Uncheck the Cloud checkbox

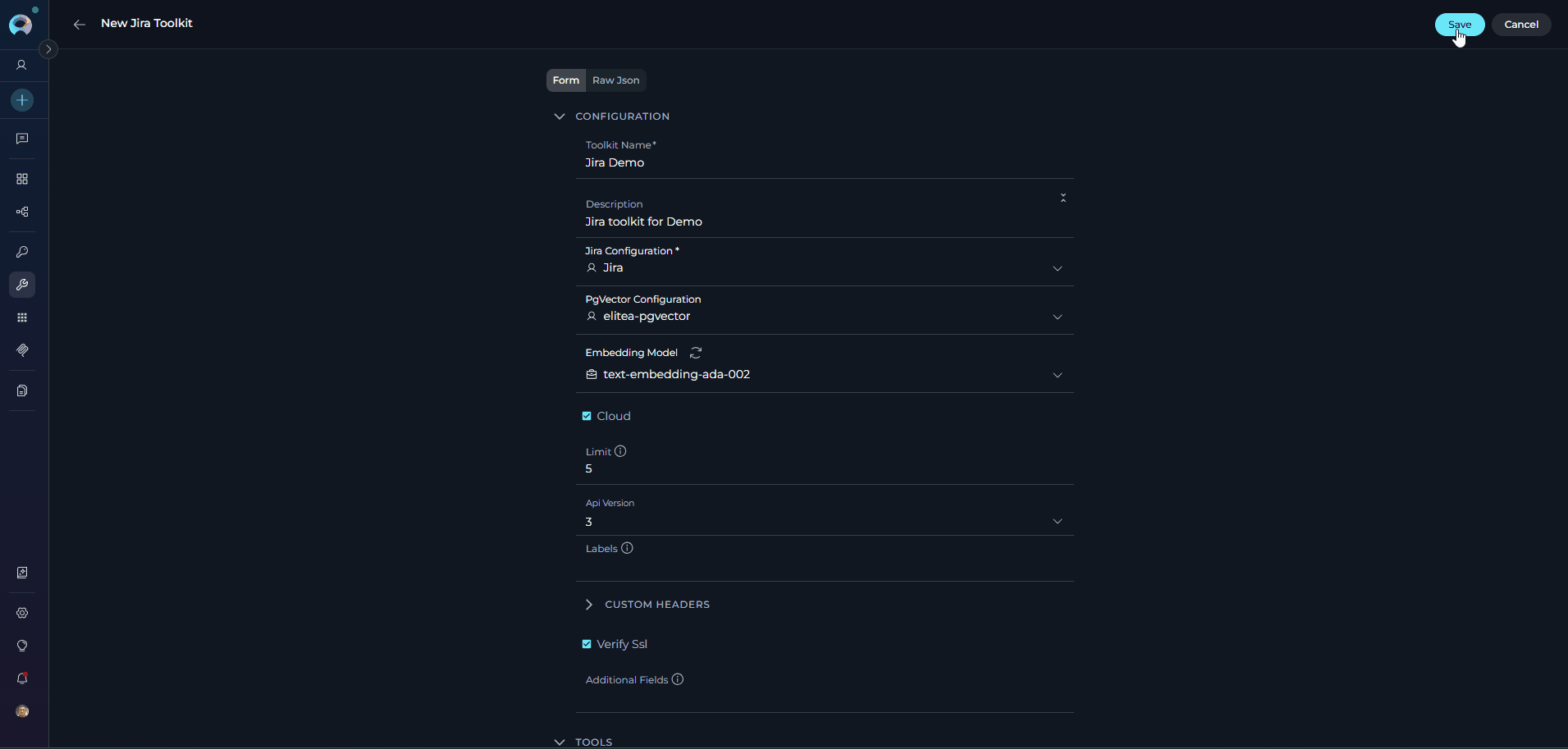pos(587,416)
